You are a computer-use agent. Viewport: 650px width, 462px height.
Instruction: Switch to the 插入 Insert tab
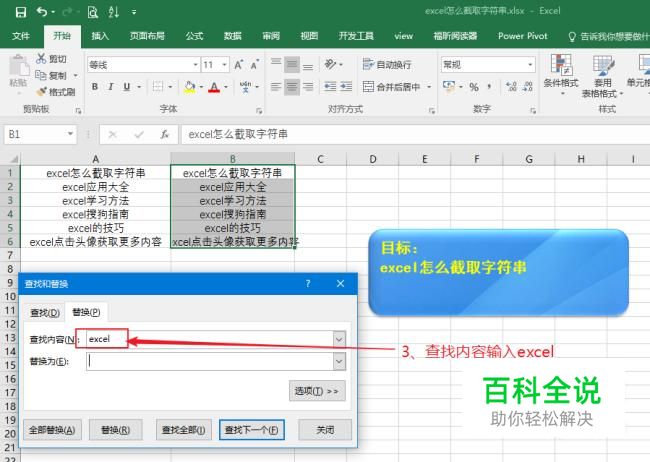100,36
